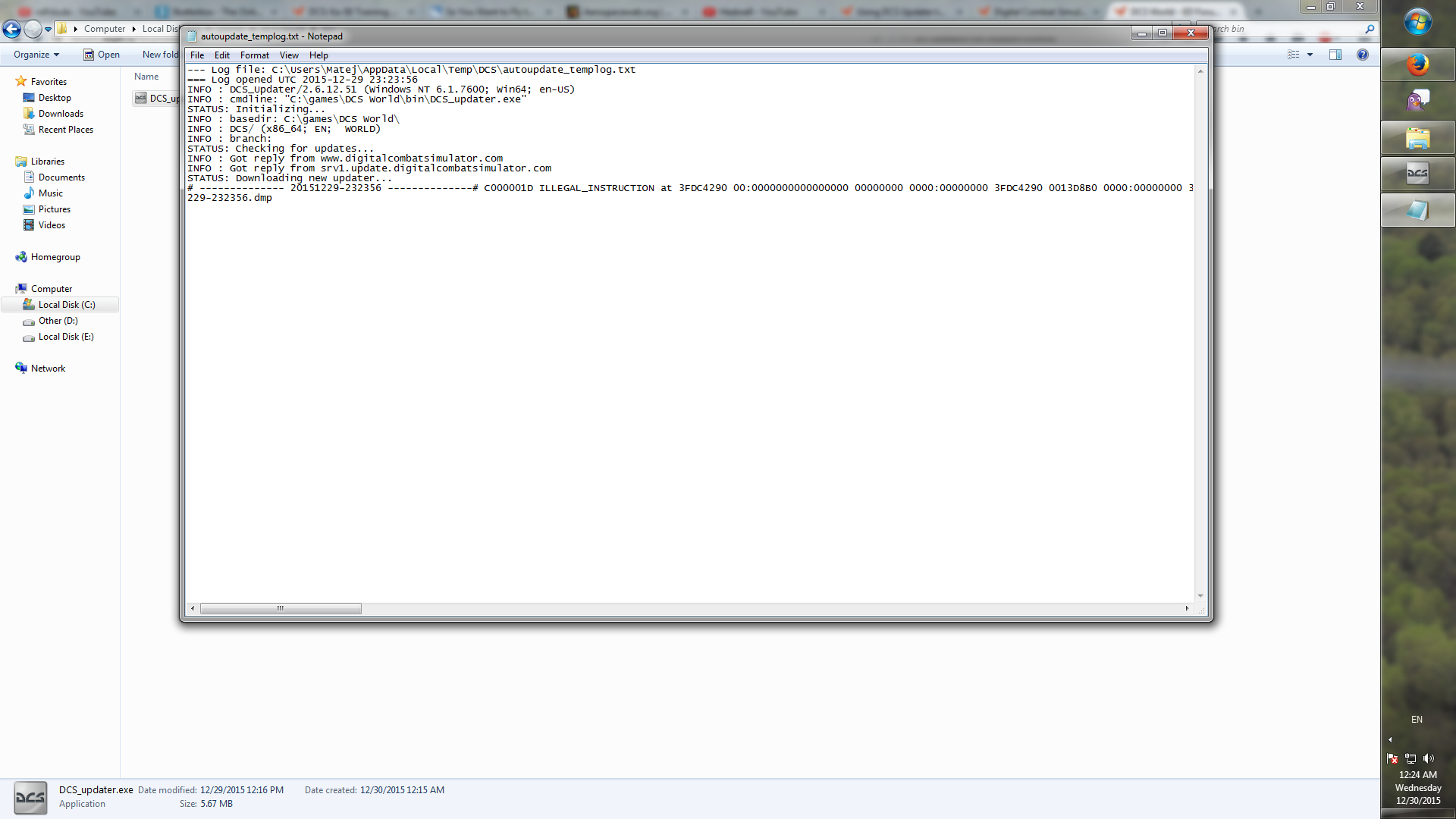Open Downloads in the navigation pane
Screen dimensions: 1456x819
[61, 114]
